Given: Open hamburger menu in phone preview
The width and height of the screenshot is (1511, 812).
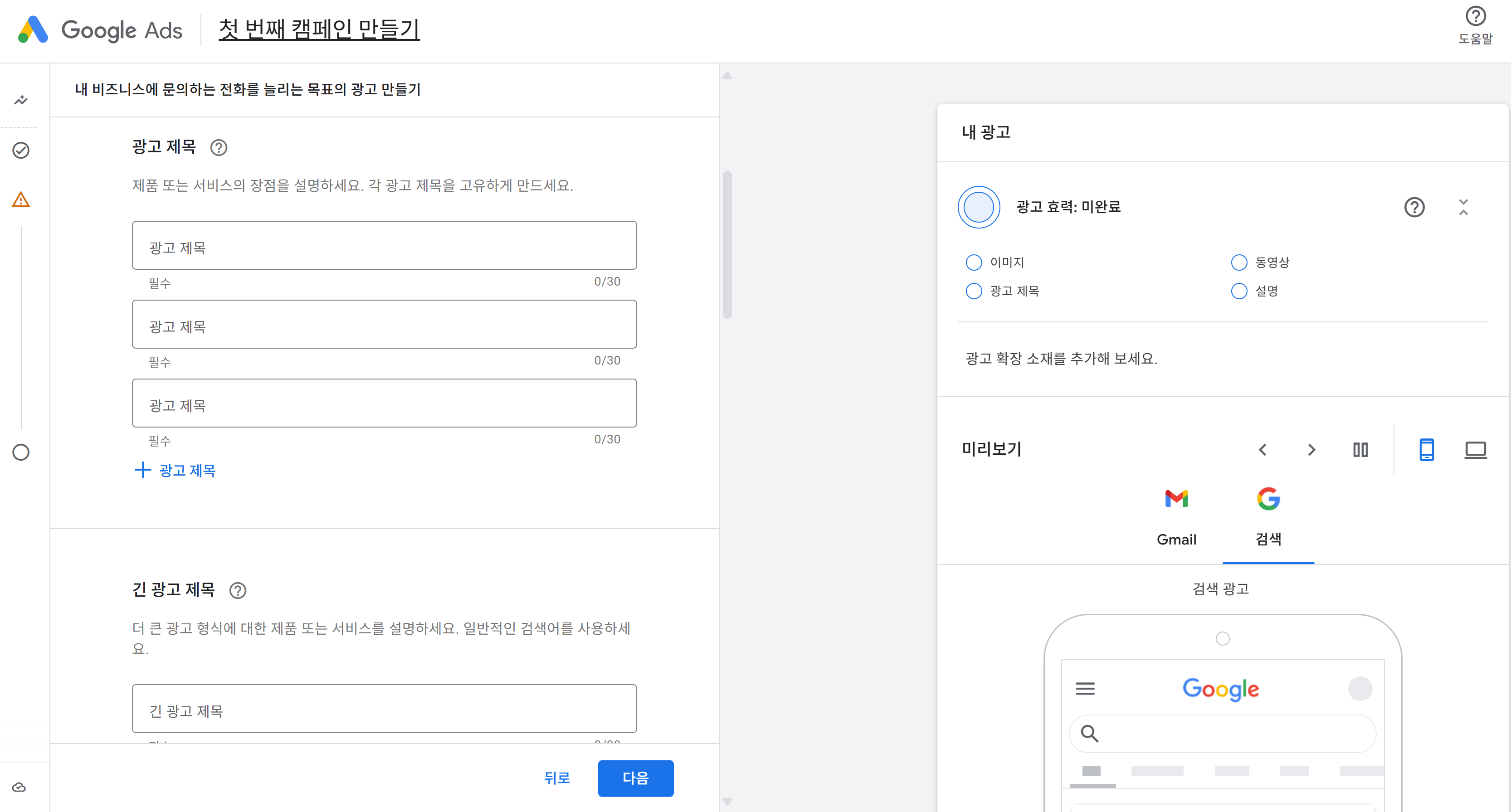Looking at the screenshot, I should pyautogui.click(x=1085, y=688).
